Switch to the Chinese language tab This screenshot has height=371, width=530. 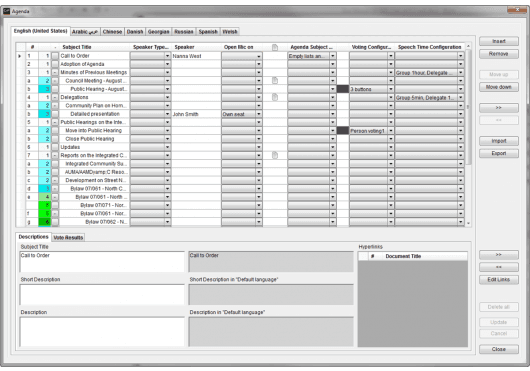[x=112, y=32]
